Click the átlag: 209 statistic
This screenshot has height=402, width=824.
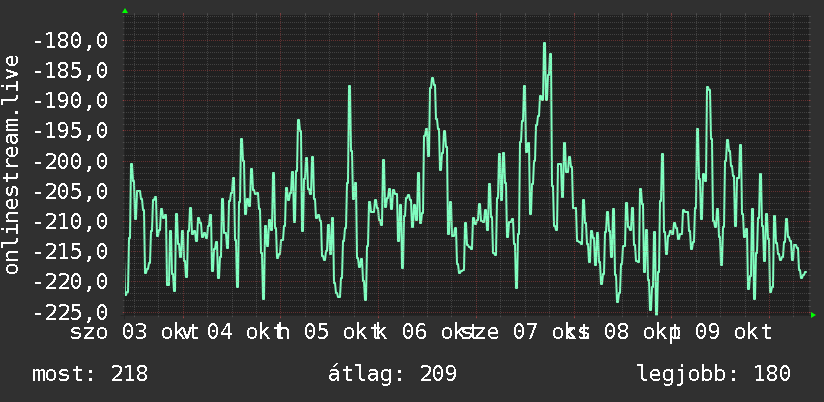392,374
